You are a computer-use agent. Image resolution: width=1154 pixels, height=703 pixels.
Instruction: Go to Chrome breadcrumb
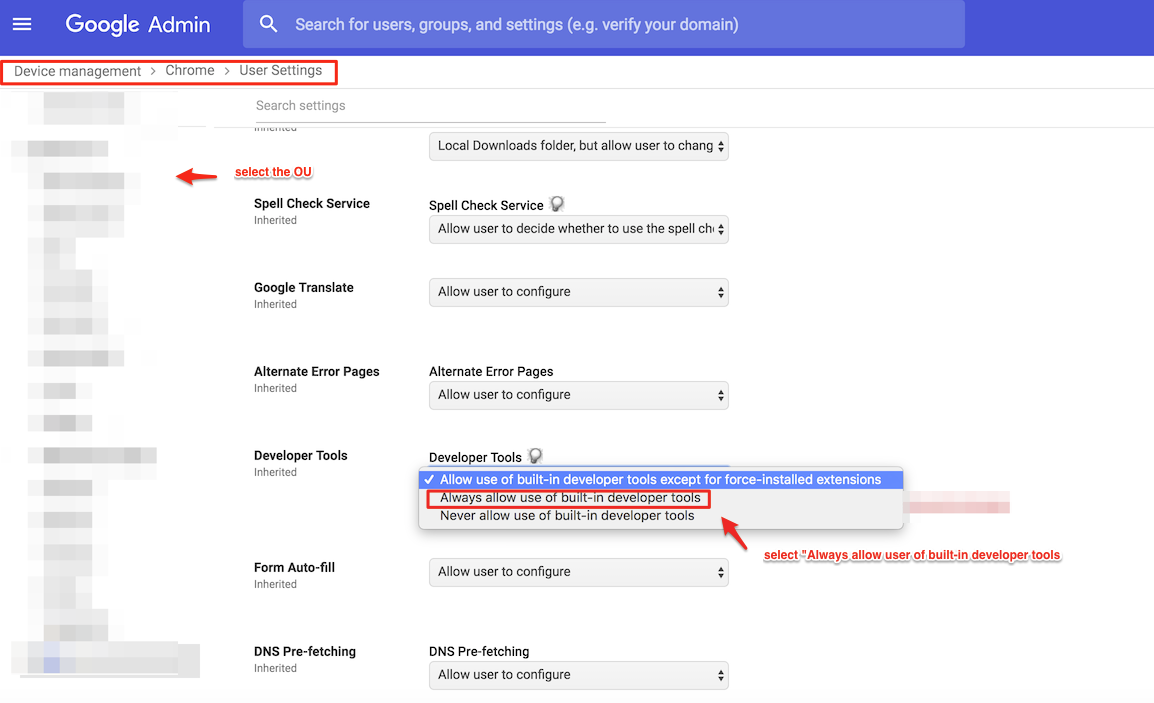tap(190, 70)
